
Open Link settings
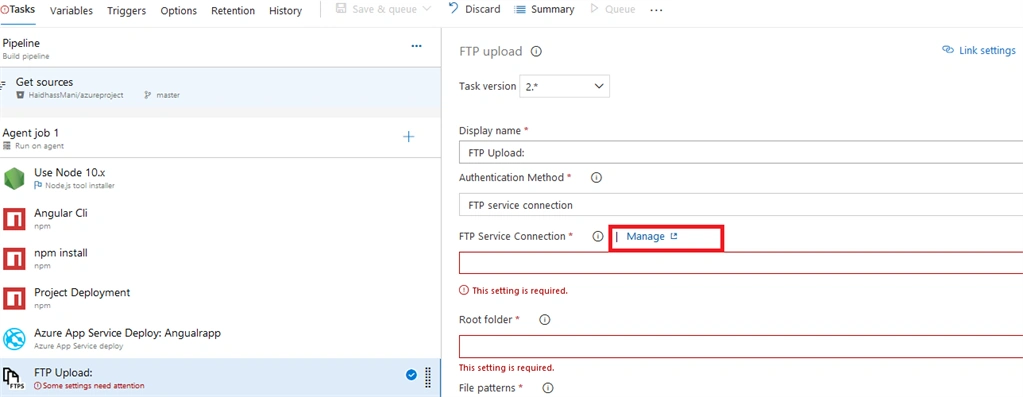pyautogui.click(x=979, y=50)
